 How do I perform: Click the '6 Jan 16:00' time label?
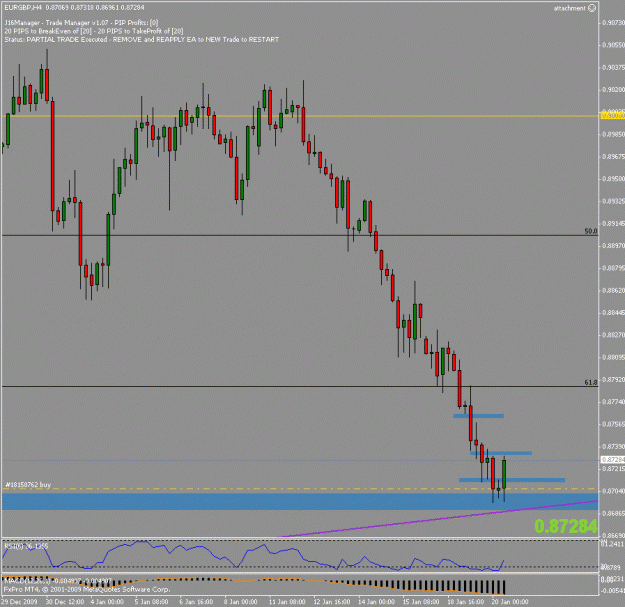coord(196,601)
